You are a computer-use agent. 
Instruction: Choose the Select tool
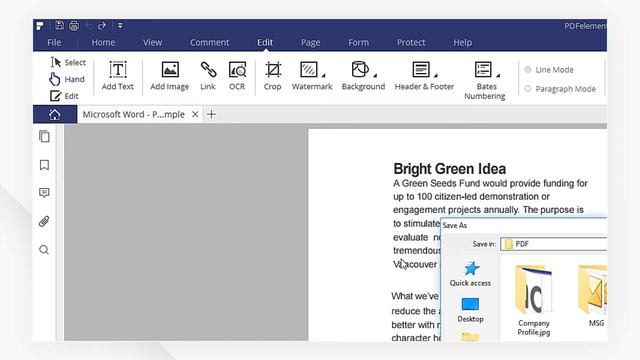68,62
